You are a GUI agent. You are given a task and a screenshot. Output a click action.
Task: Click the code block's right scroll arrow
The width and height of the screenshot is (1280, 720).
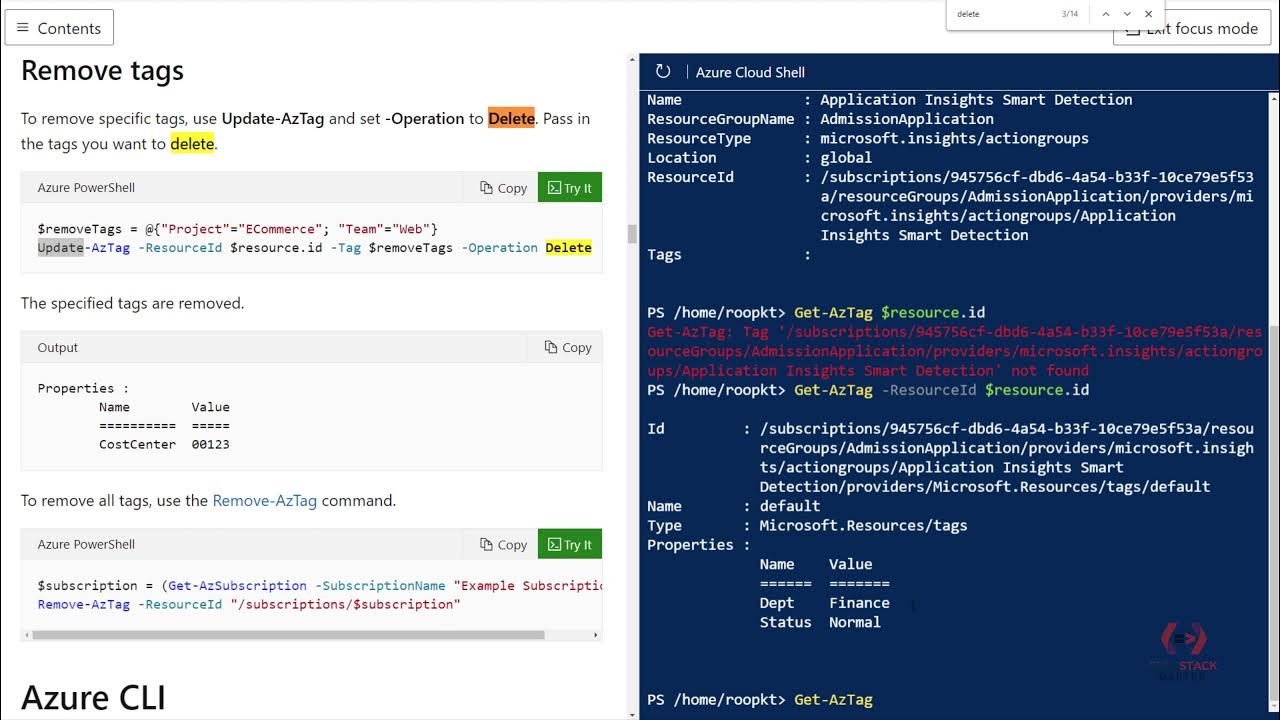596,635
